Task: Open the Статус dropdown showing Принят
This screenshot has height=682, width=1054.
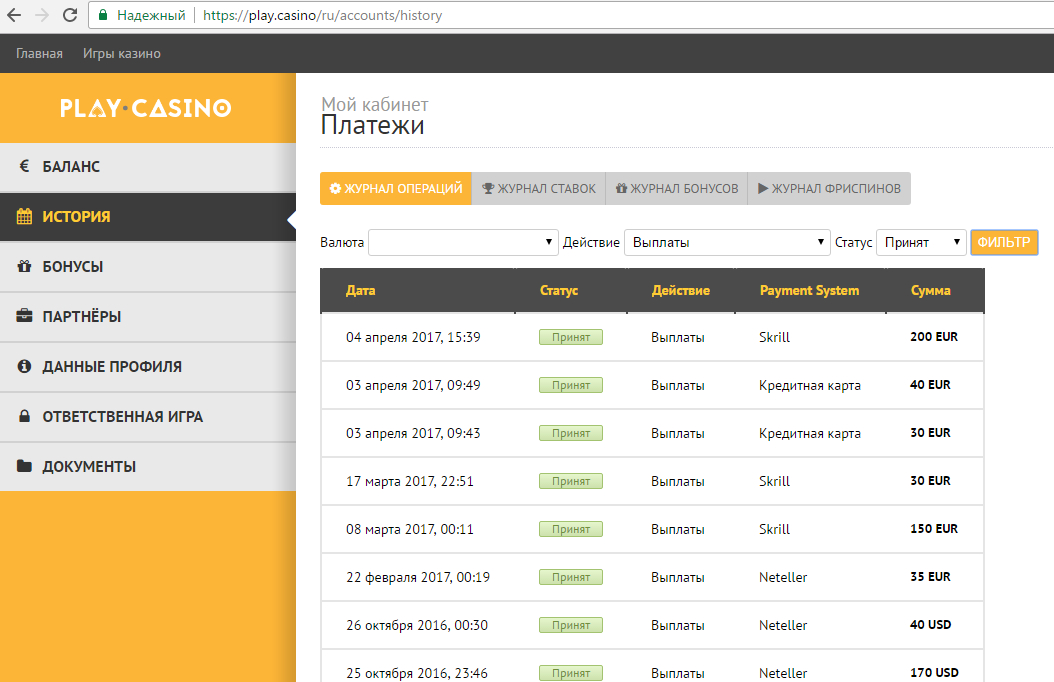Action: tap(920, 242)
